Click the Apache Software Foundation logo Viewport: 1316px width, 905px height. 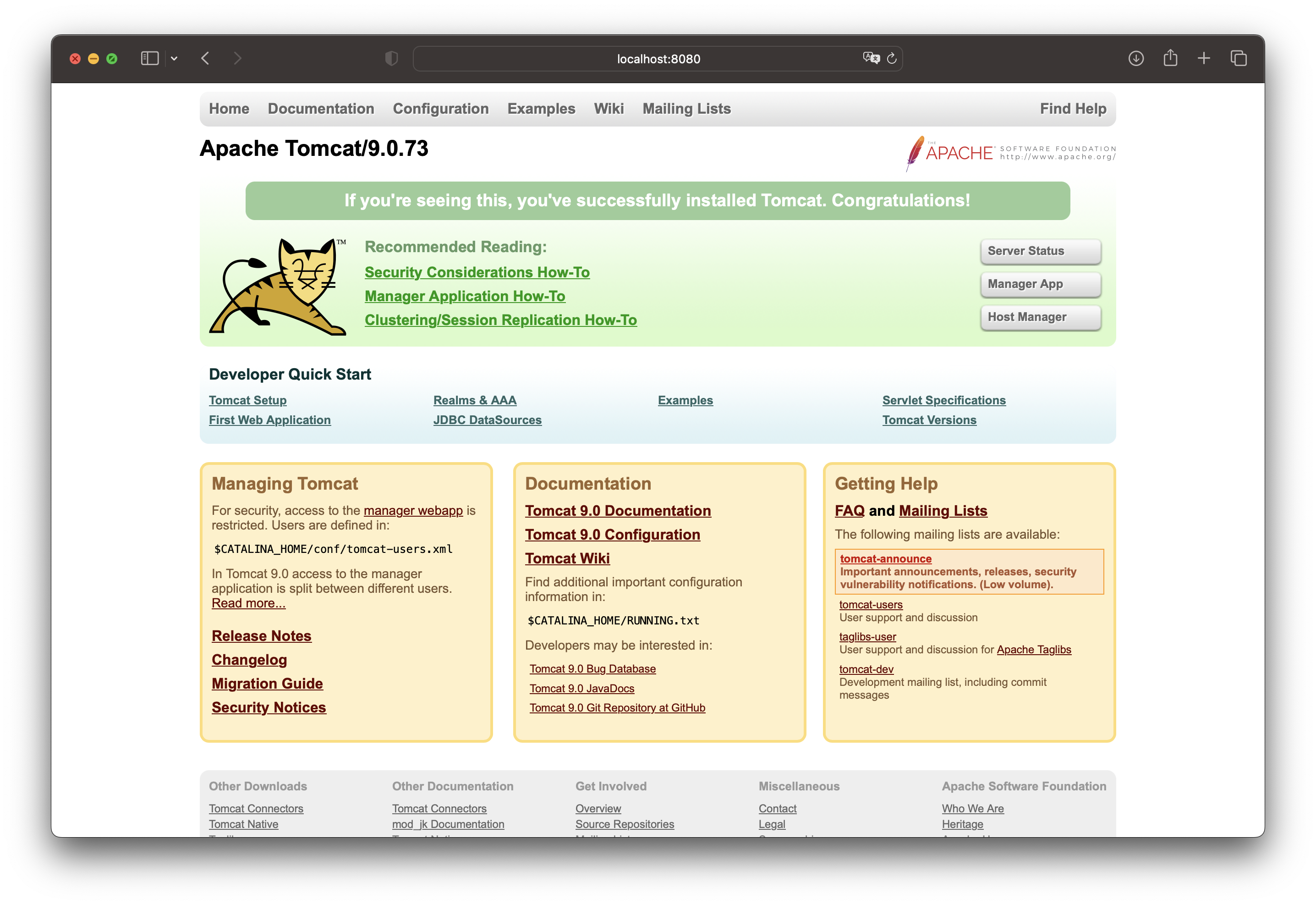(1010, 153)
